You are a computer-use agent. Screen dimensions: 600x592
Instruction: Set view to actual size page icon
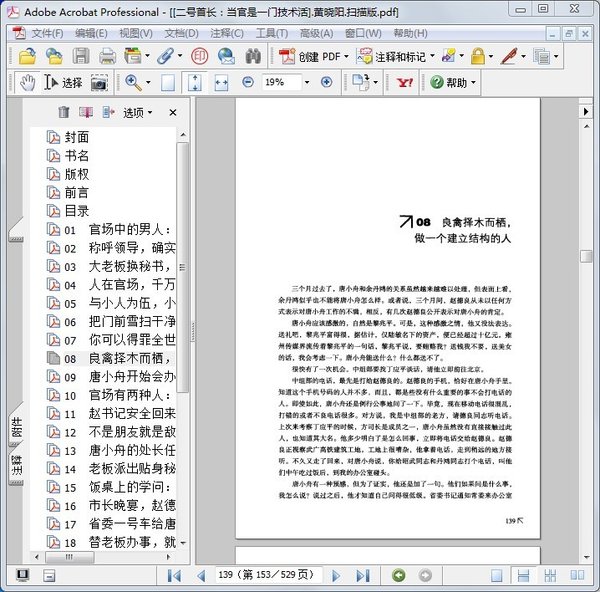pos(168,82)
